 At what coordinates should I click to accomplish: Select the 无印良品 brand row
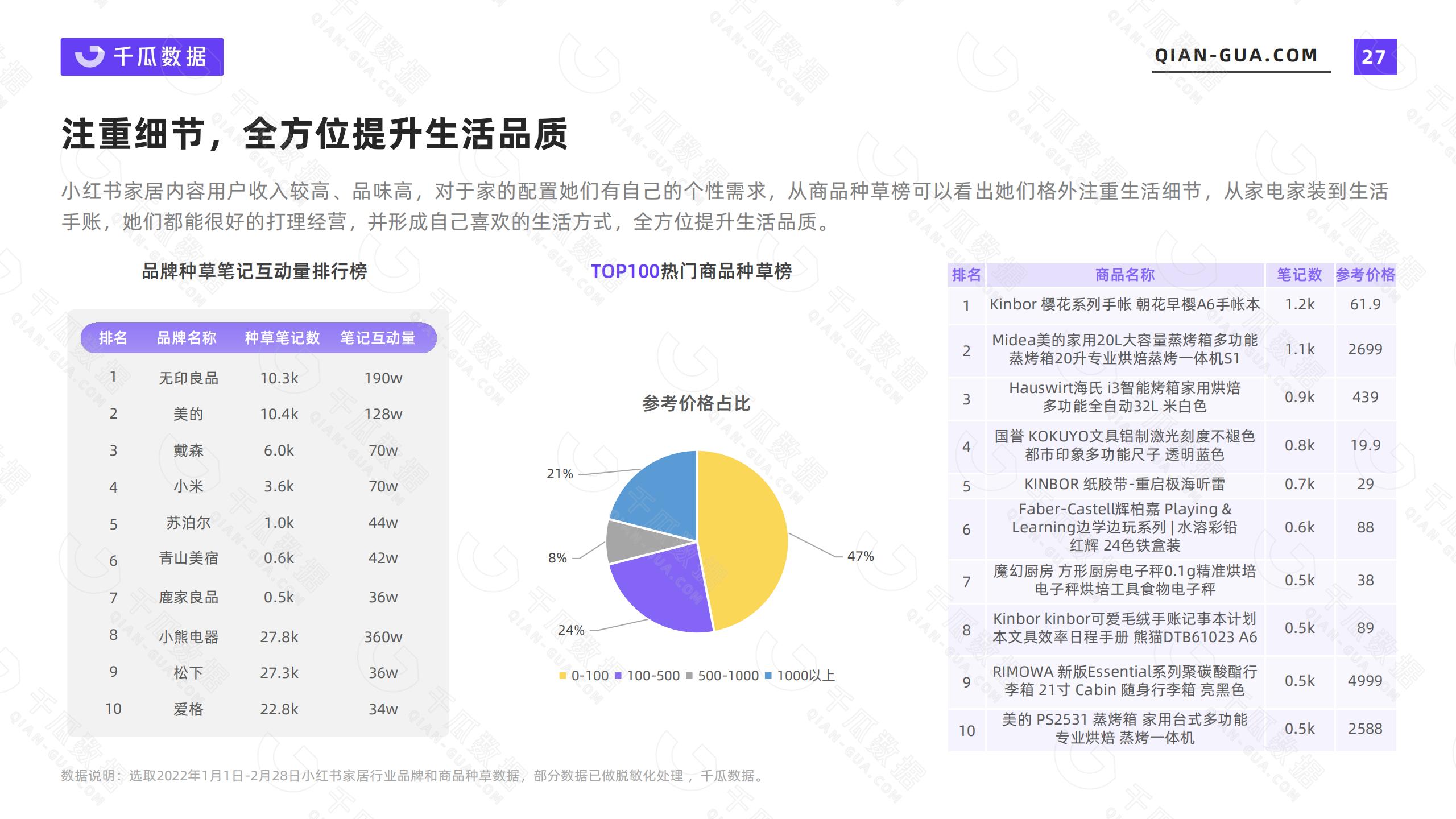pyautogui.click(x=188, y=378)
